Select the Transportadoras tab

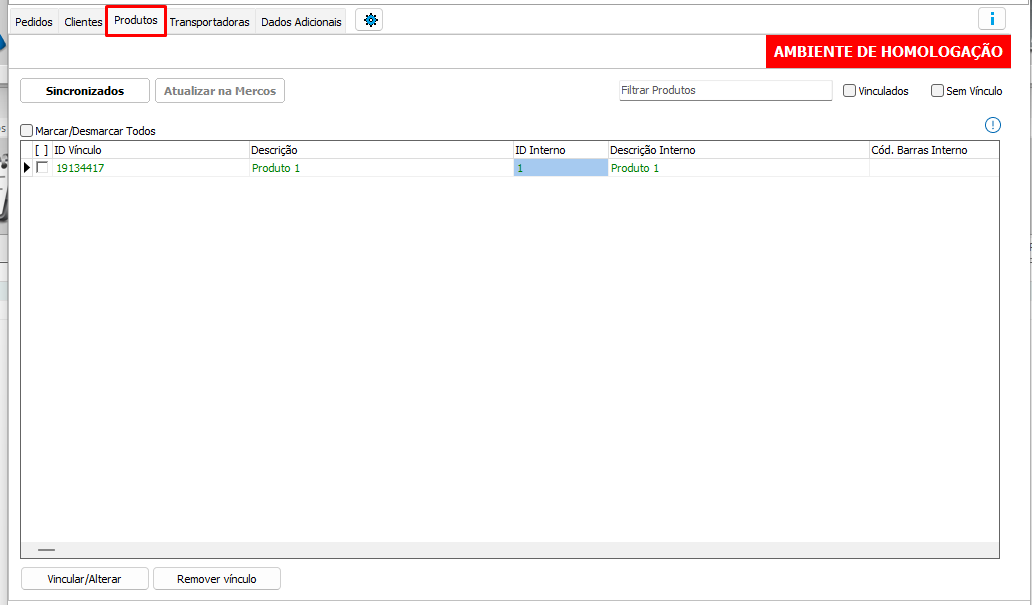(209, 22)
